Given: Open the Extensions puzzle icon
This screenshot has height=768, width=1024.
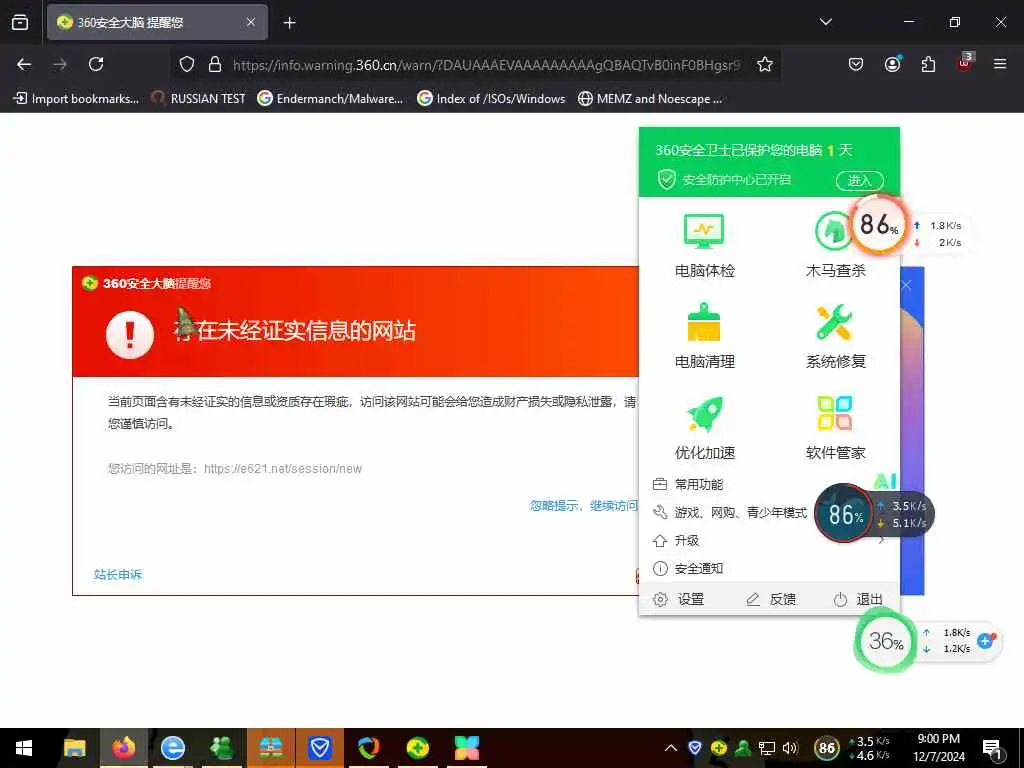Looking at the screenshot, I should tap(928, 64).
